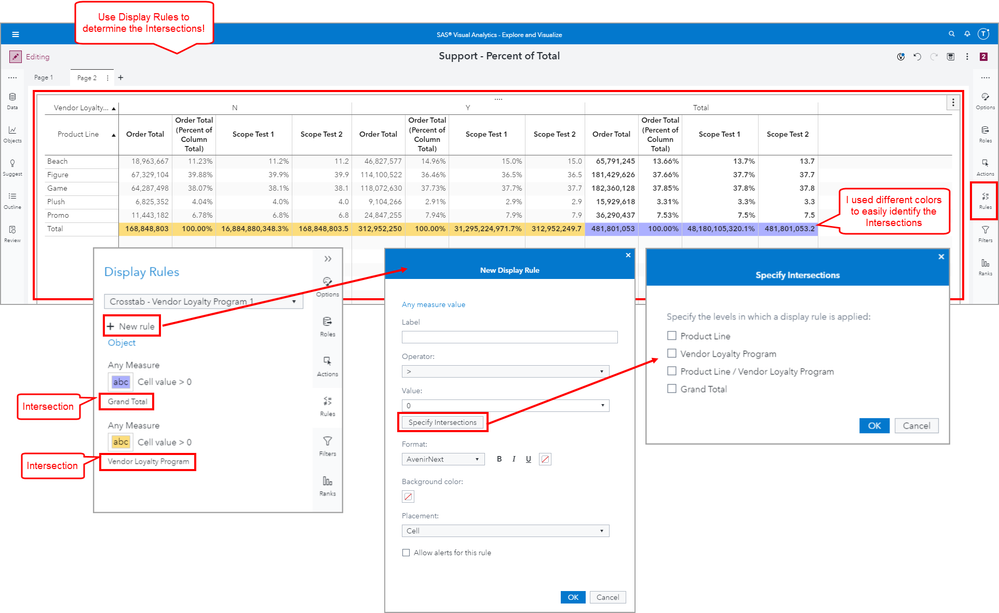Image resolution: width=999 pixels, height=613 pixels.
Task: Click Filters icon beside Display Rules panel
Action: [x=327, y=445]
